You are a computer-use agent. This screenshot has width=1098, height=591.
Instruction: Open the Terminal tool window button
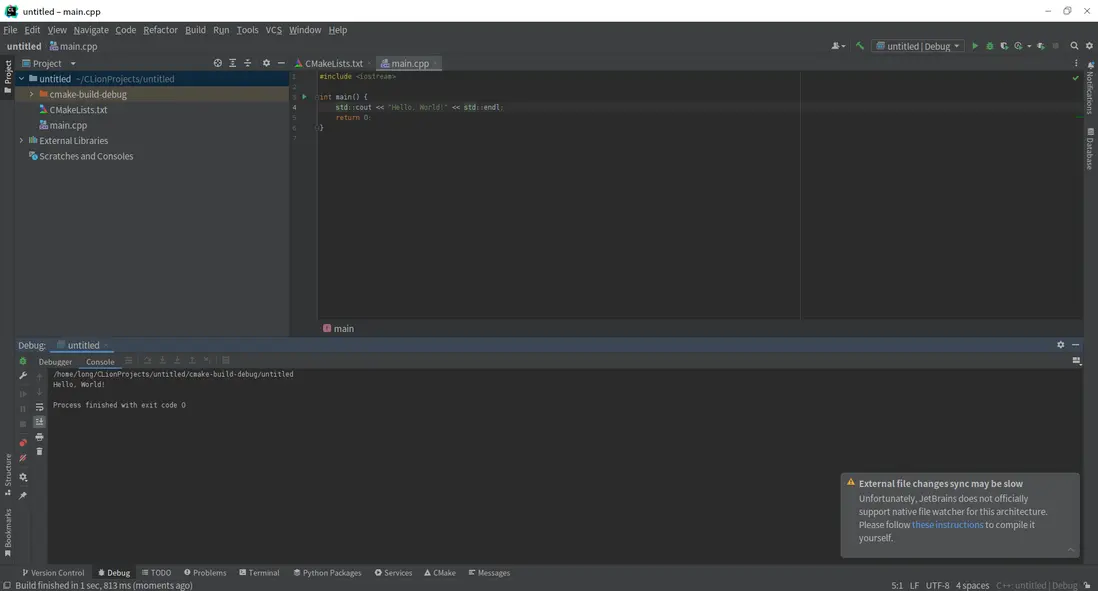click(259, 573)
